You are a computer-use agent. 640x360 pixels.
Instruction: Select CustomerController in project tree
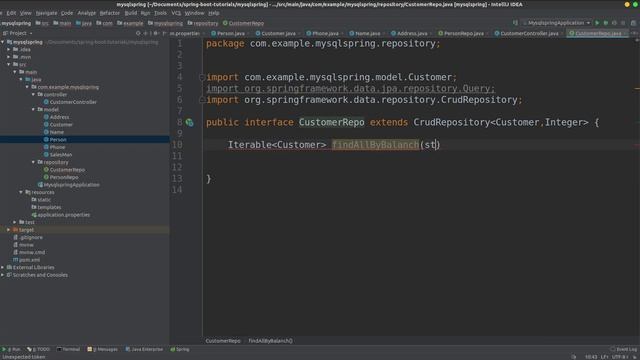click(x=70, y=102)
